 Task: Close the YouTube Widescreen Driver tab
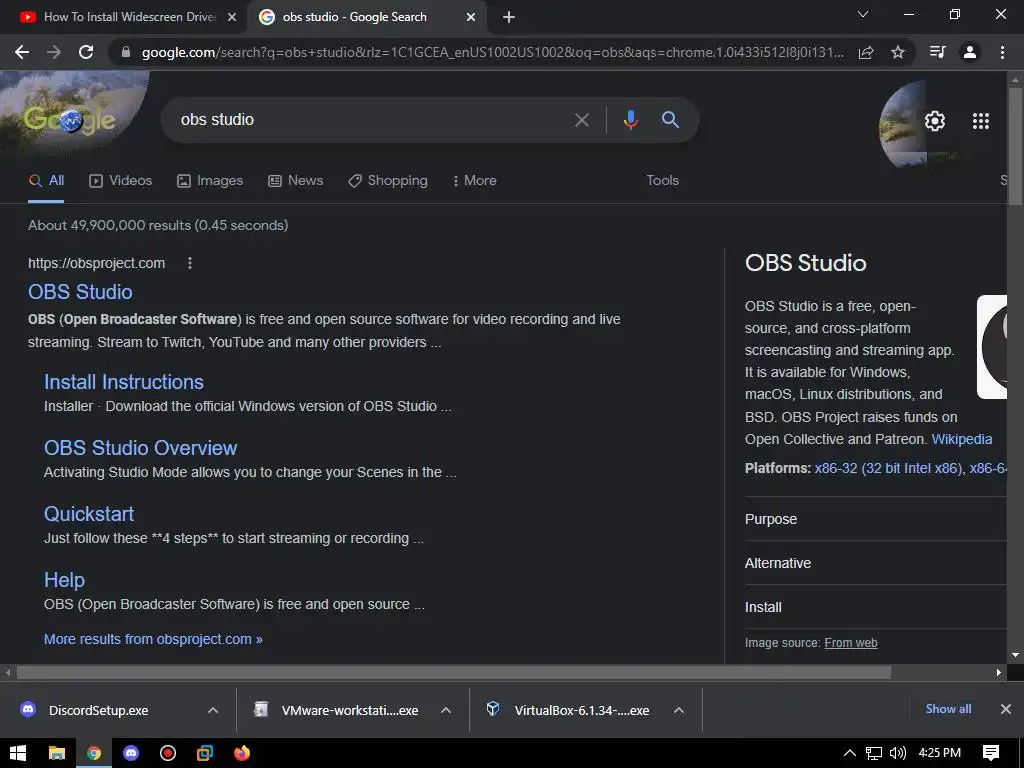point(232,17)
